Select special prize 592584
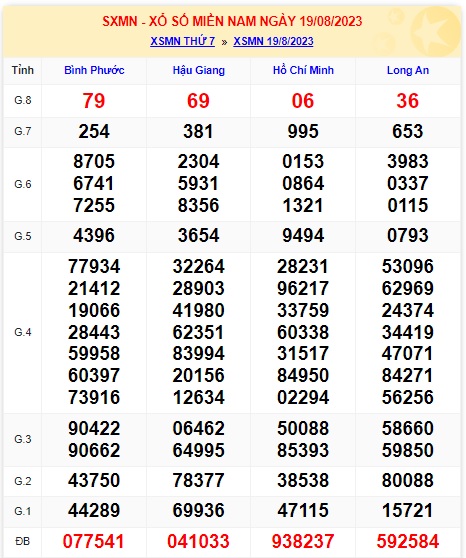466x558 pixels. pyautogui.click(x=408, y=542)
